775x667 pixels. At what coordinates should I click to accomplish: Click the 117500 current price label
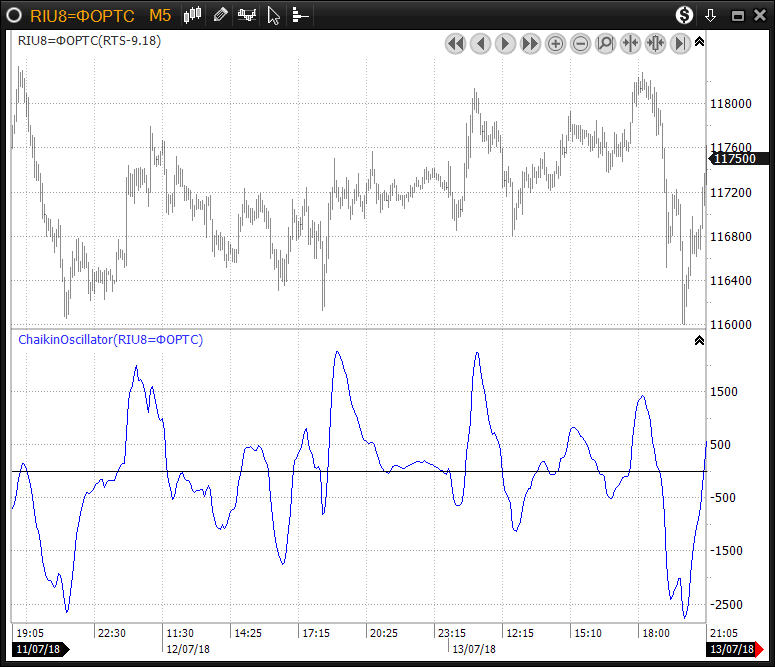pyautogui.click(x=736, y=159)
